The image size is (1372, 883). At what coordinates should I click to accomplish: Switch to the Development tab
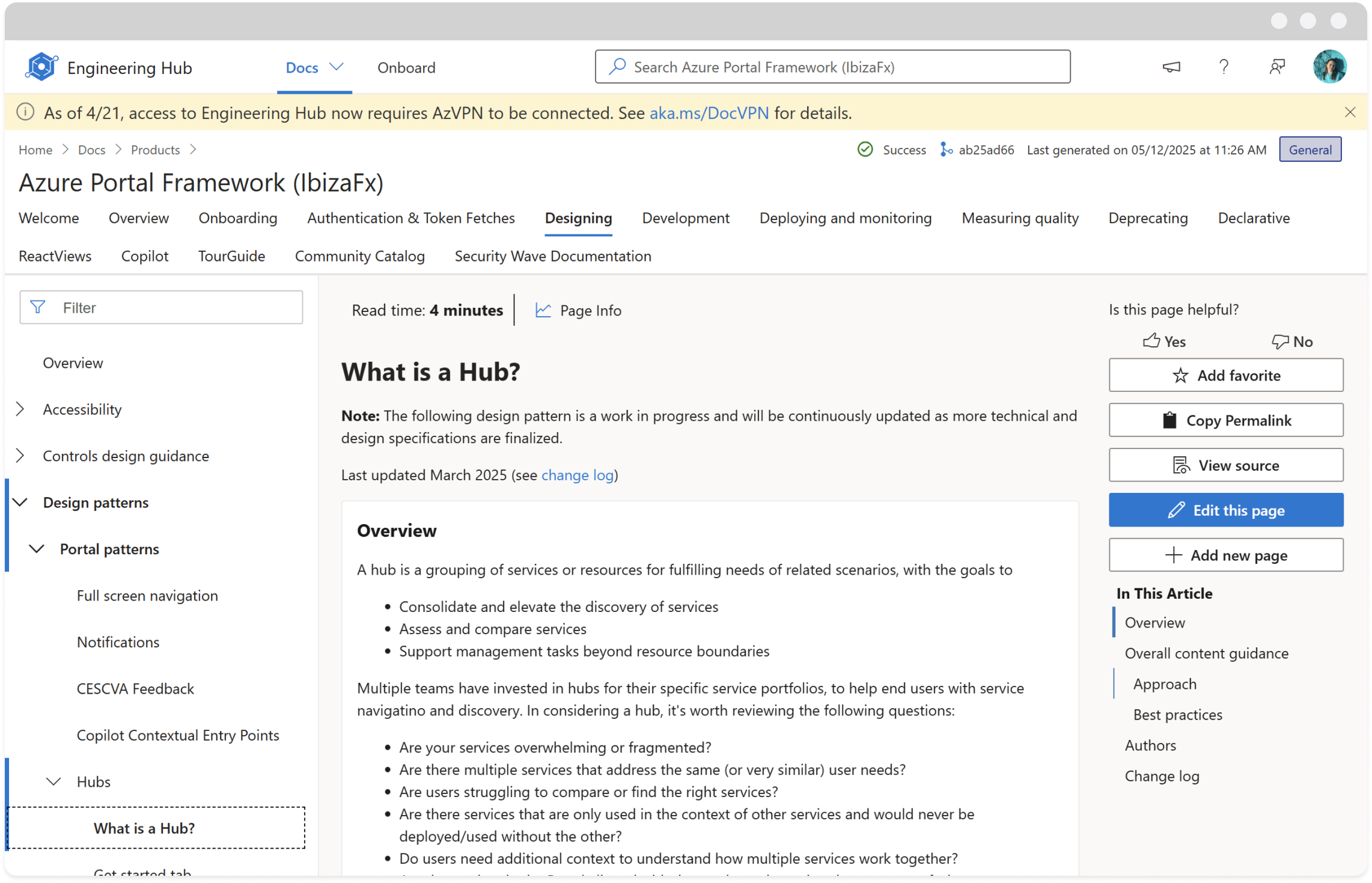point(685,218)
